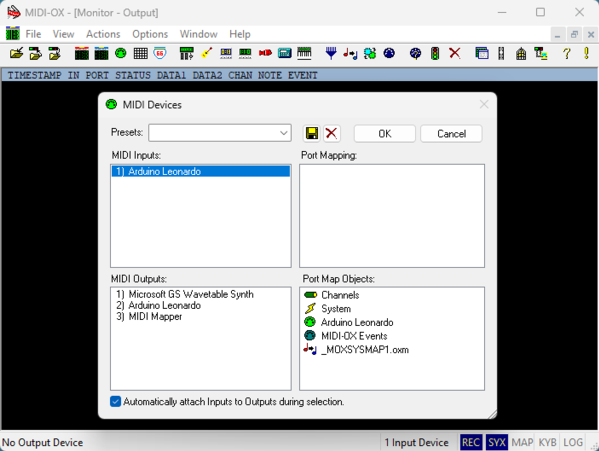Image resolution: width=599 pixels, height=451 pixels.
Task: Open the Options menu
Action: (150, 34)
